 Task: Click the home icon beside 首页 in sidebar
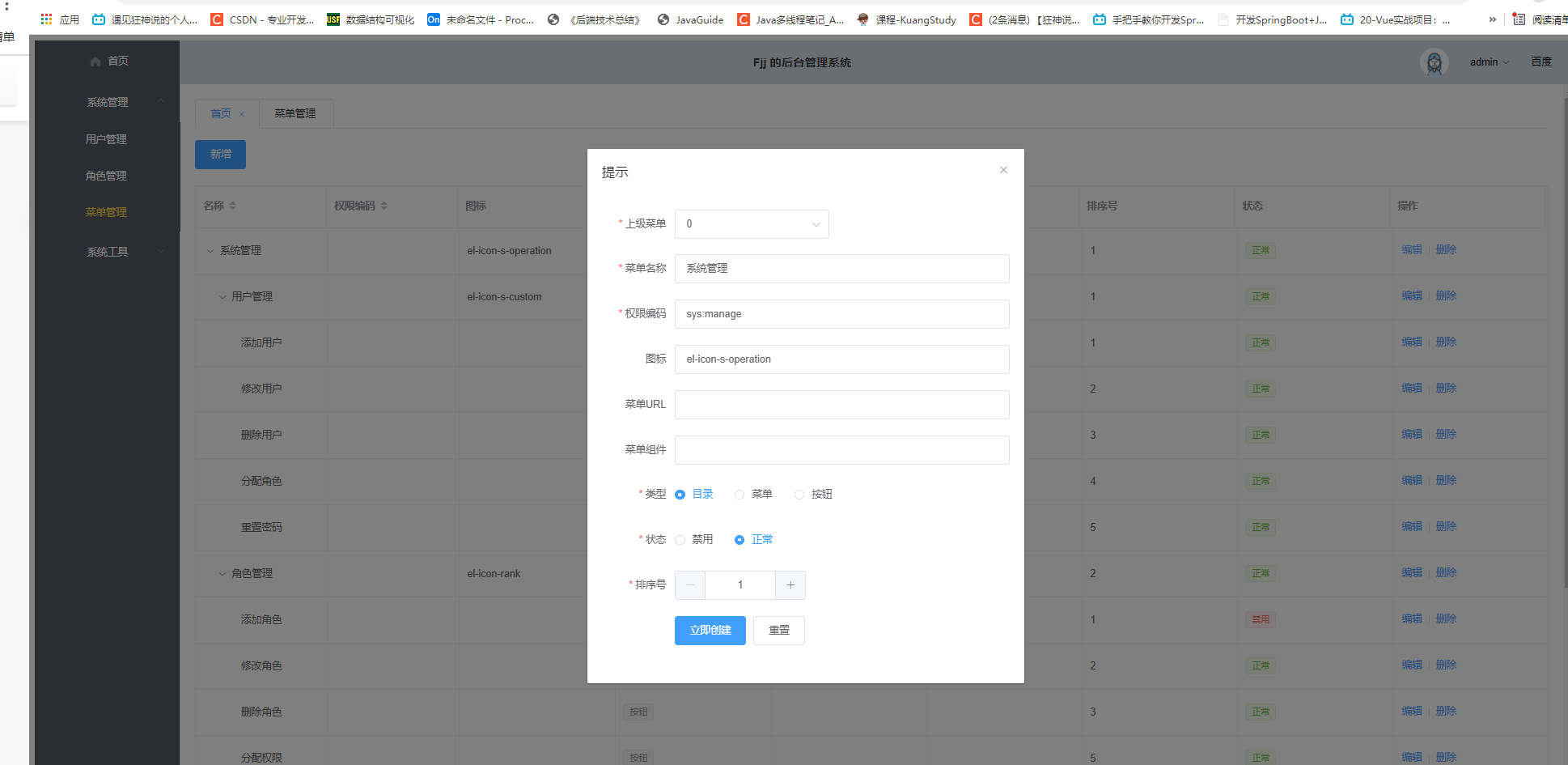(x=95, y=61)
